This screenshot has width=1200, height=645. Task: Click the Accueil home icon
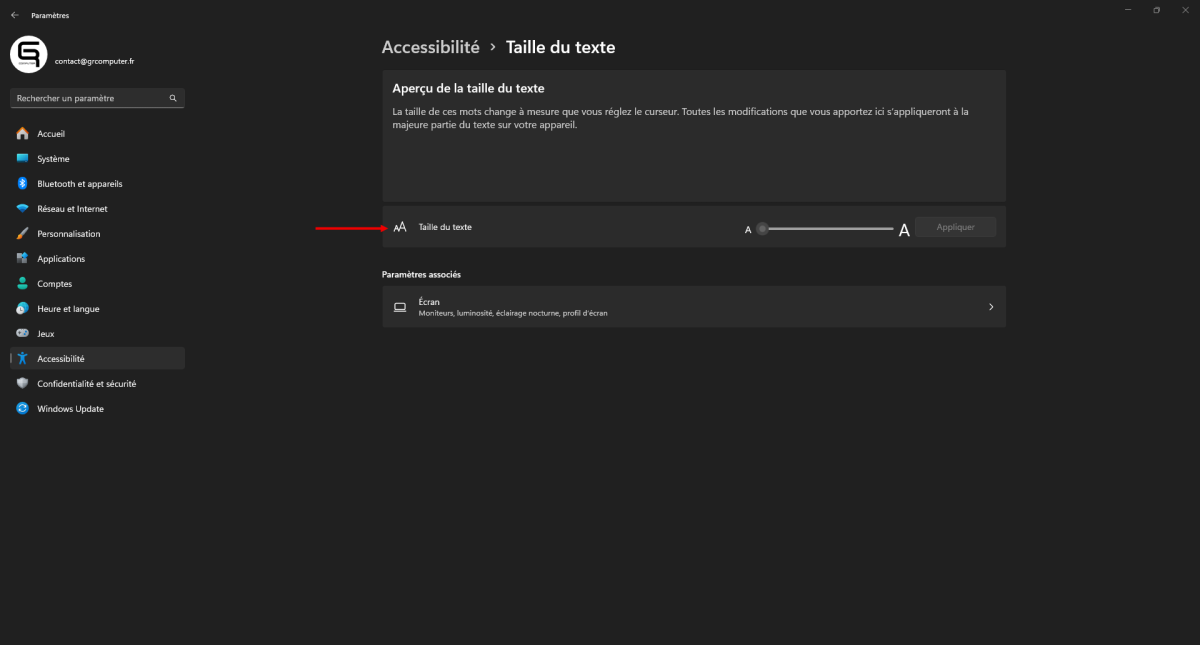(22, 134)
